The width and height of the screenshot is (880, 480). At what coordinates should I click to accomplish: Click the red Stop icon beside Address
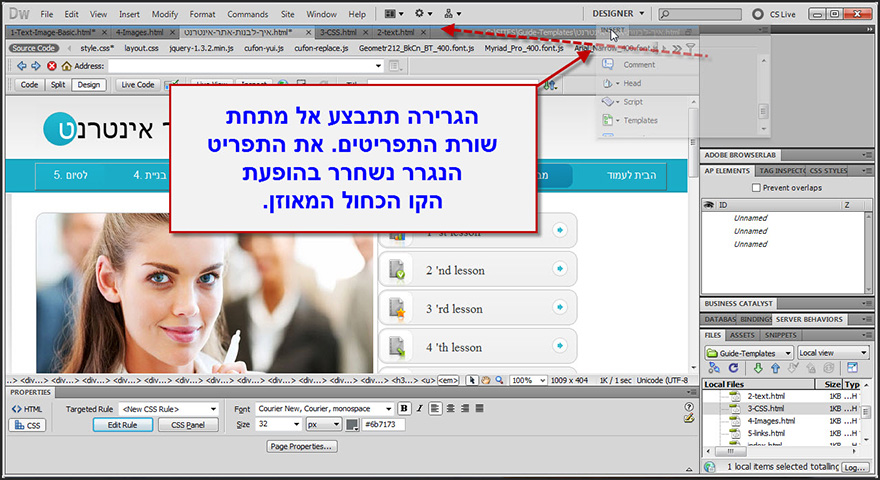tap(52, 66)
